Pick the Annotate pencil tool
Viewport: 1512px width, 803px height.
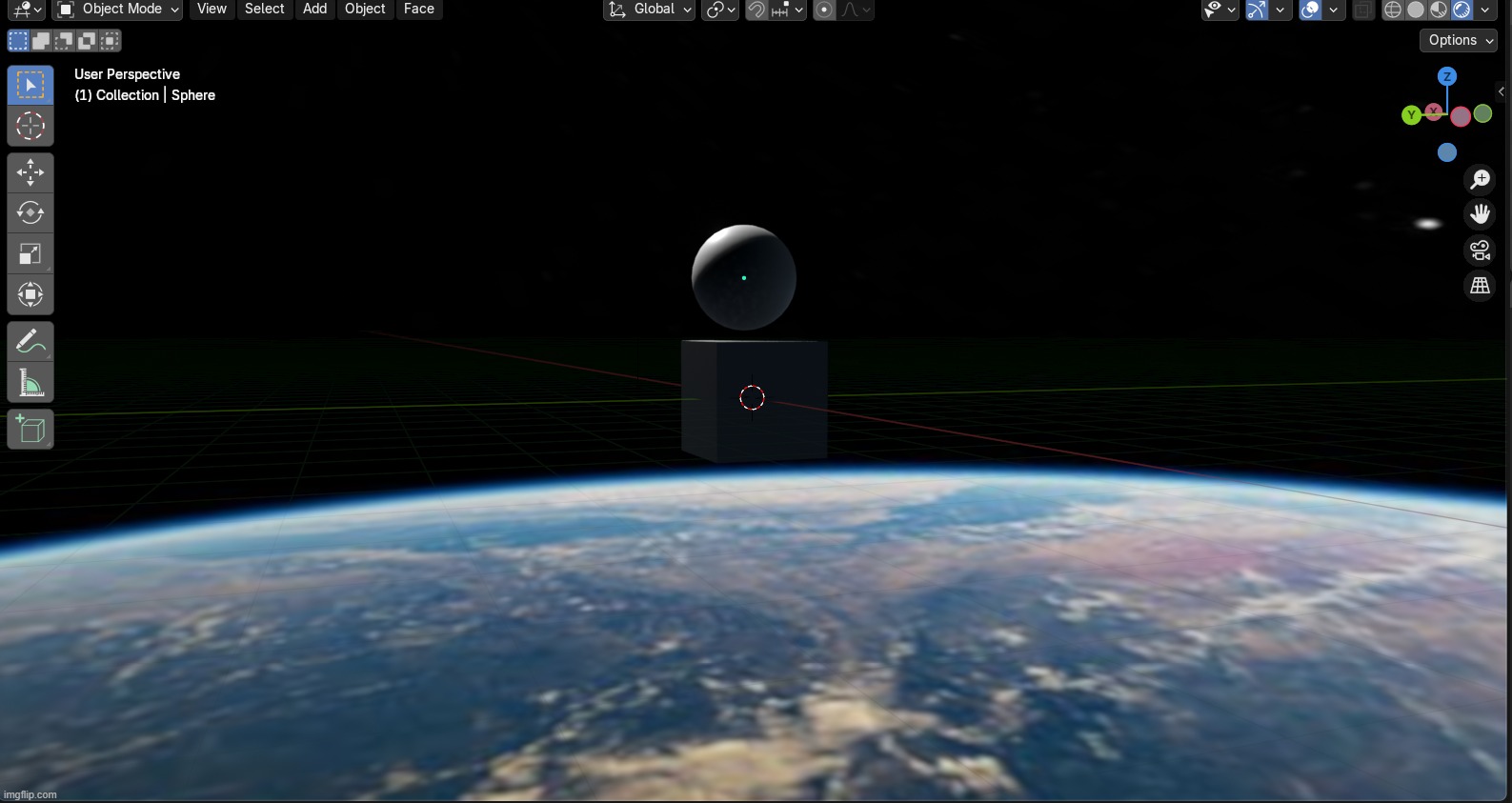point(30,341)
